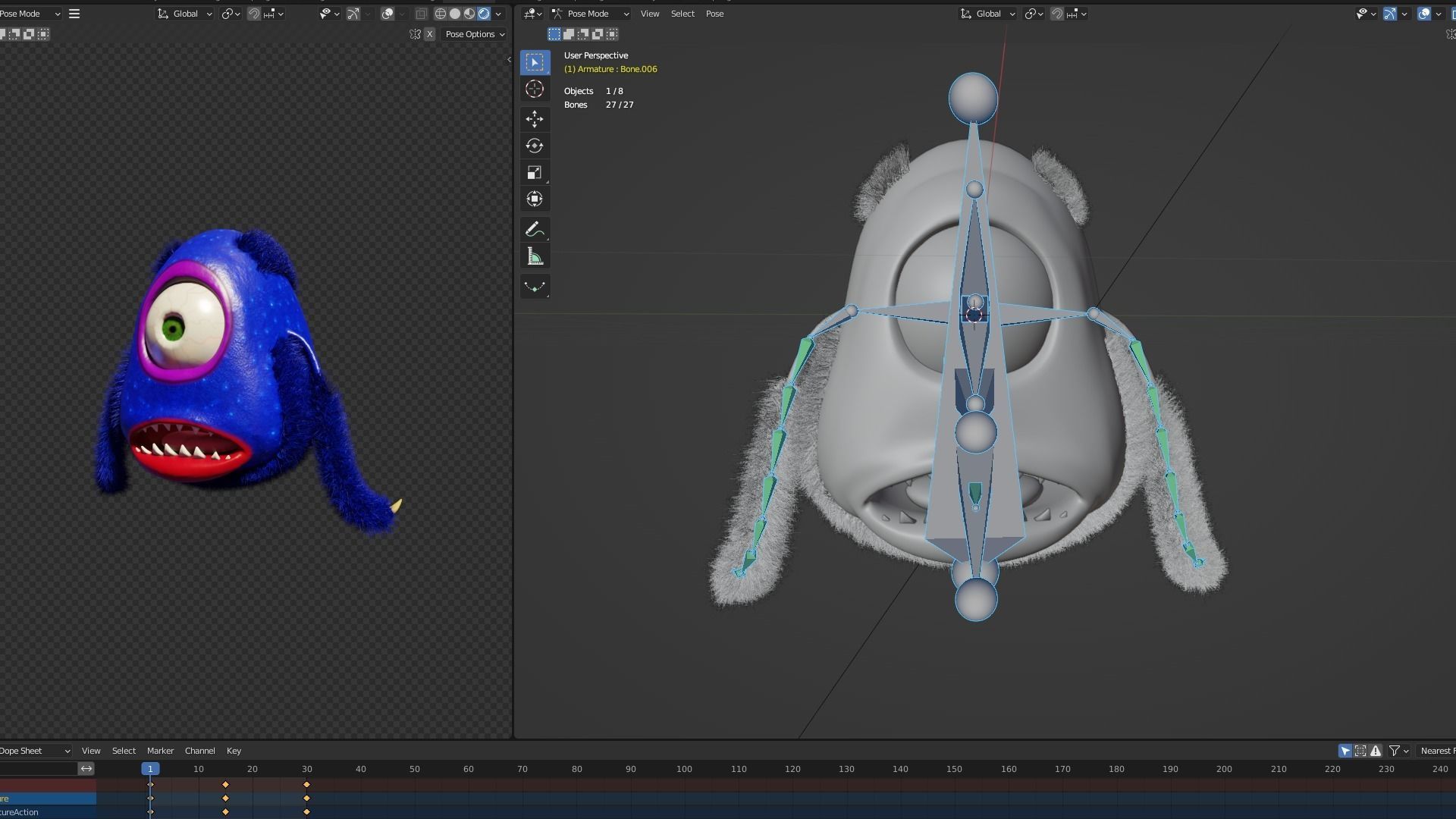Click the filter funnel icon in the Dope Sheet

[x=1395, y=751]
